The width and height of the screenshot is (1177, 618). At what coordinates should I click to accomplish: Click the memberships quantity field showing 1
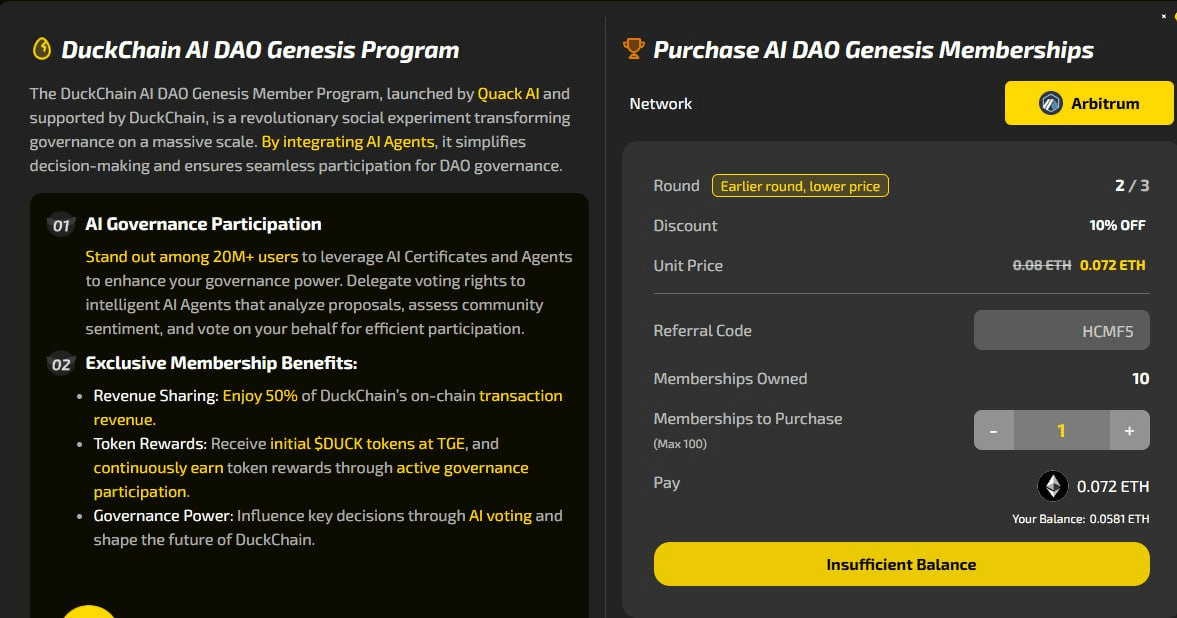1061,430
